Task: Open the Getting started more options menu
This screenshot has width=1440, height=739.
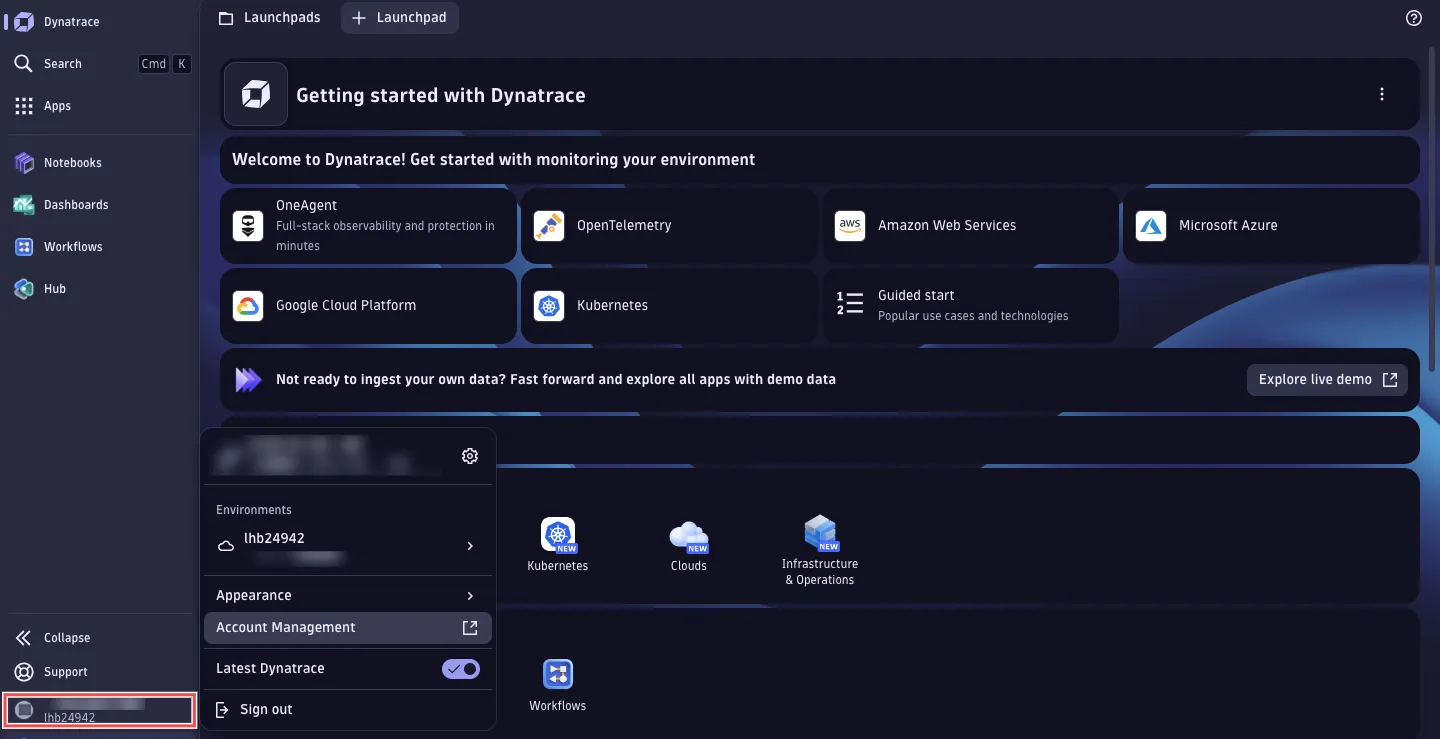Action: 1382,94
